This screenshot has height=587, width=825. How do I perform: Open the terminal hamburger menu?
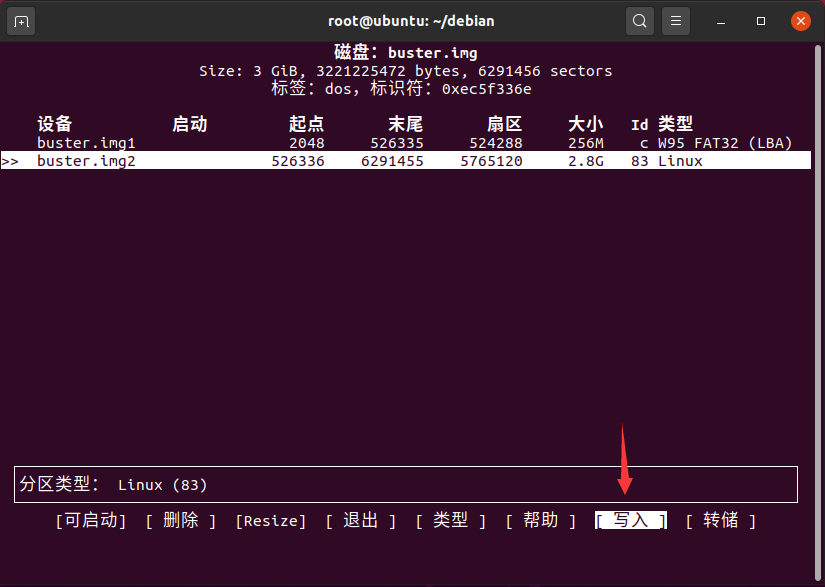click(676, 21)
